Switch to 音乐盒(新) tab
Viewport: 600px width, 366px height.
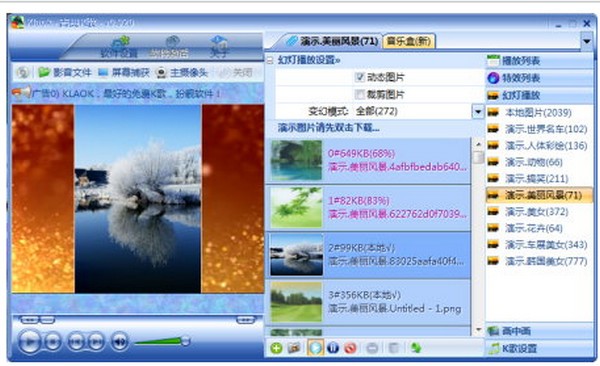pos(409,41)
